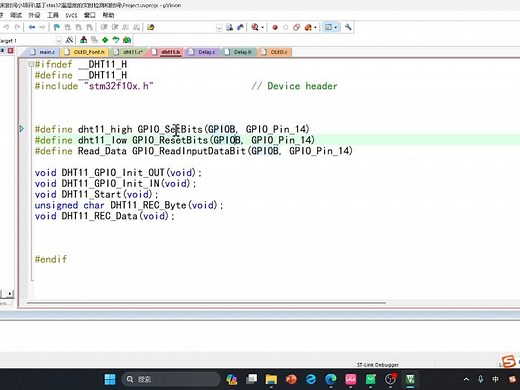Open Manage Project Items
The image size is (520, 390).
[x=84, y=40]
